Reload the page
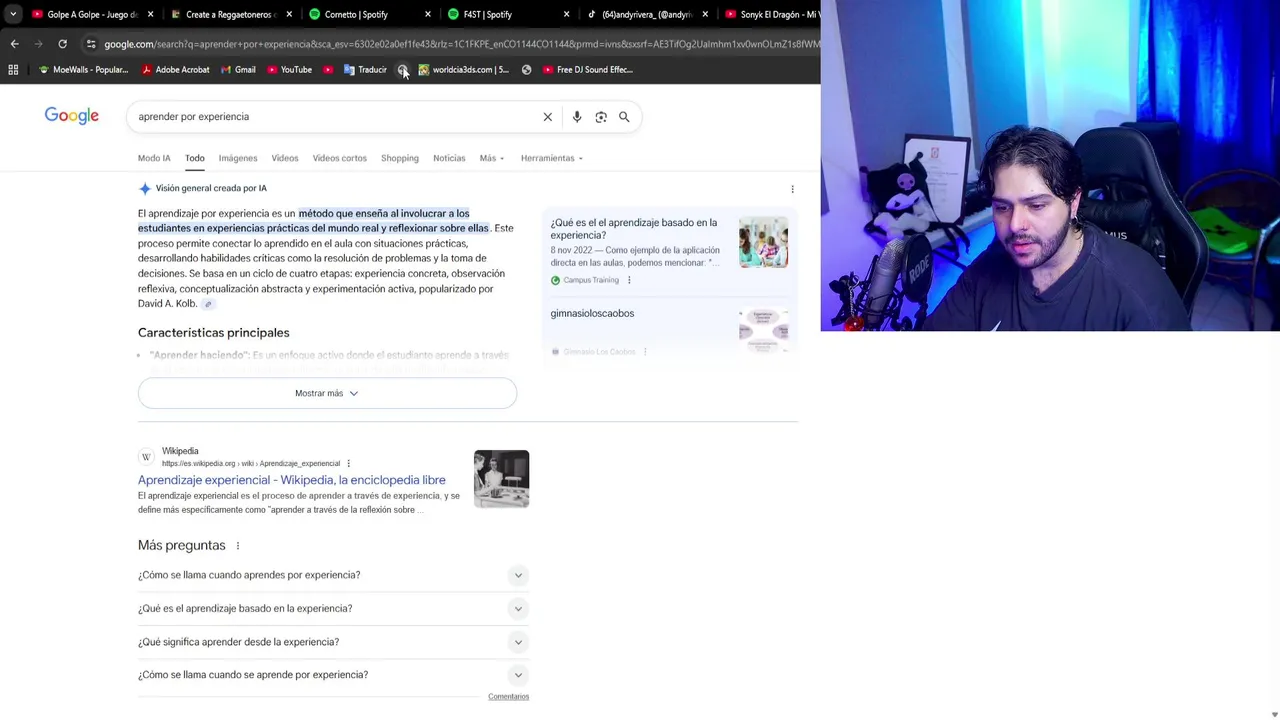 coord(62,44)
